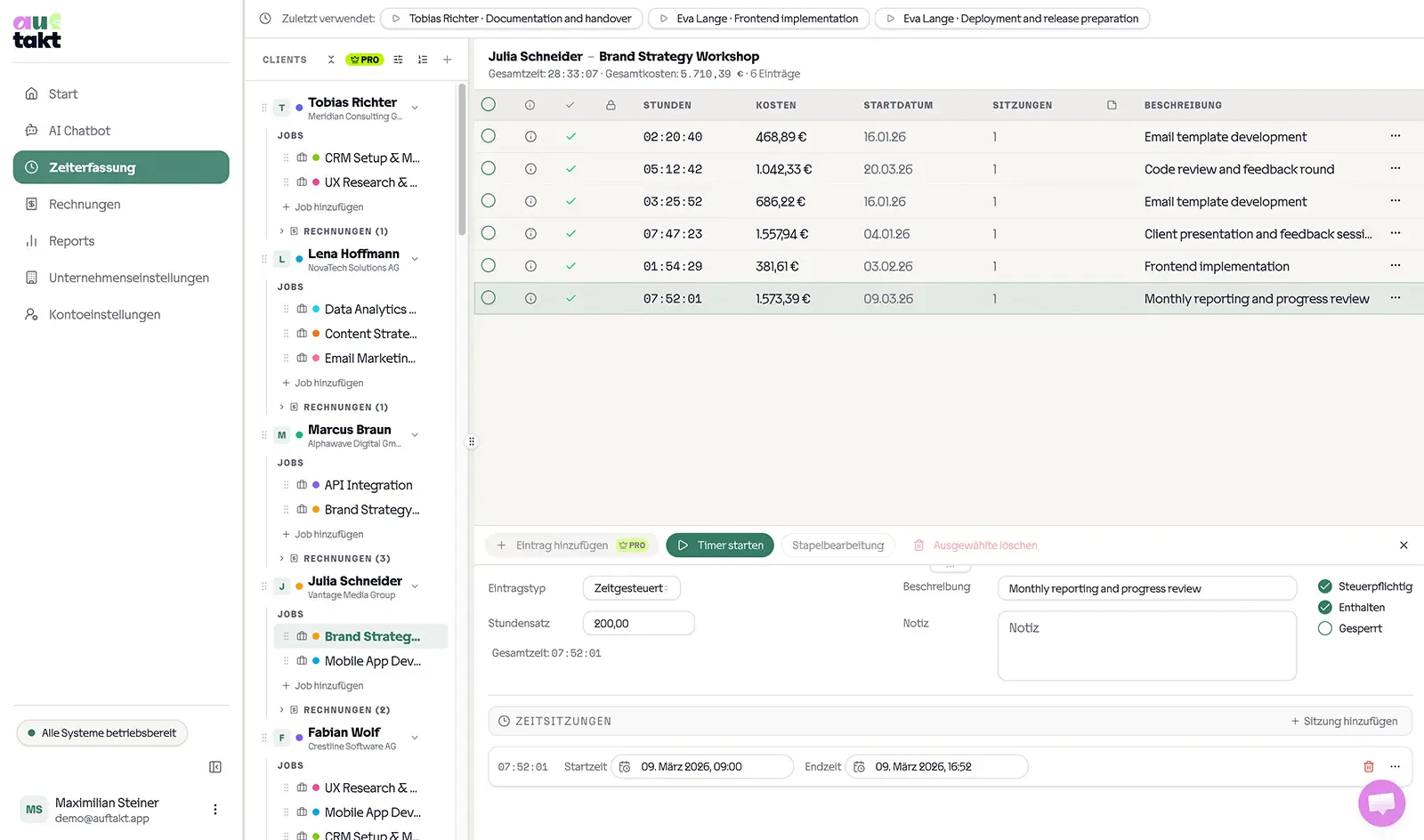Open the AI Chatbot from the sidebar
1424x840 pixels.
78,130
